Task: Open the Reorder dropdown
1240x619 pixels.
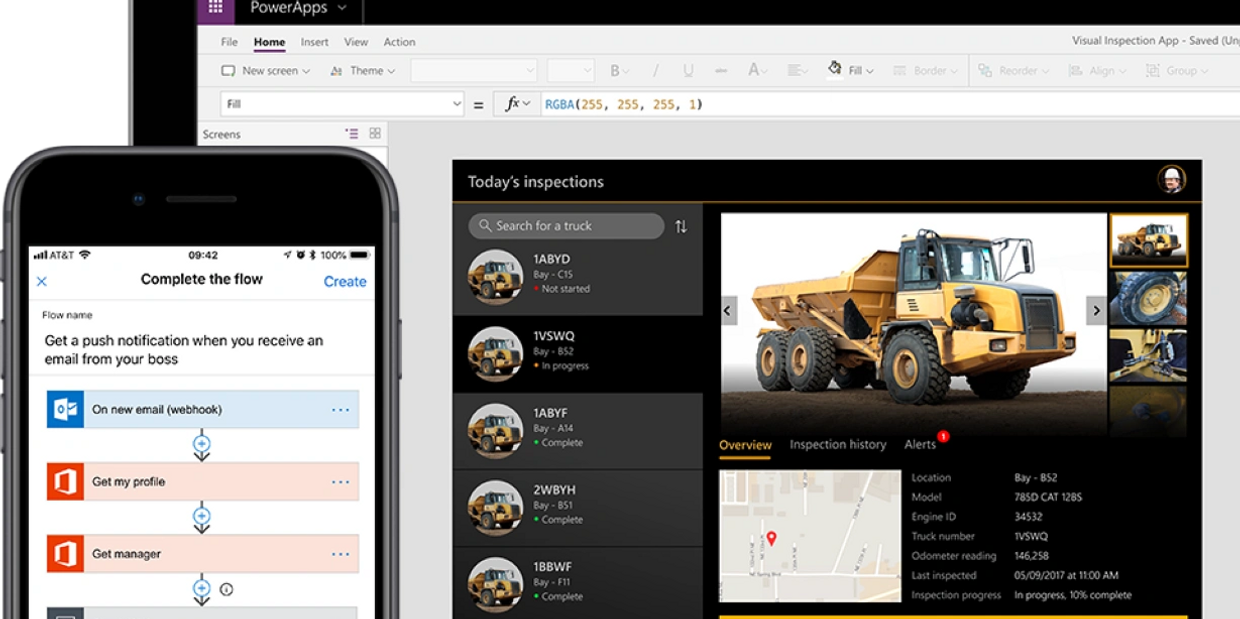Action: tap(1013, 71)
